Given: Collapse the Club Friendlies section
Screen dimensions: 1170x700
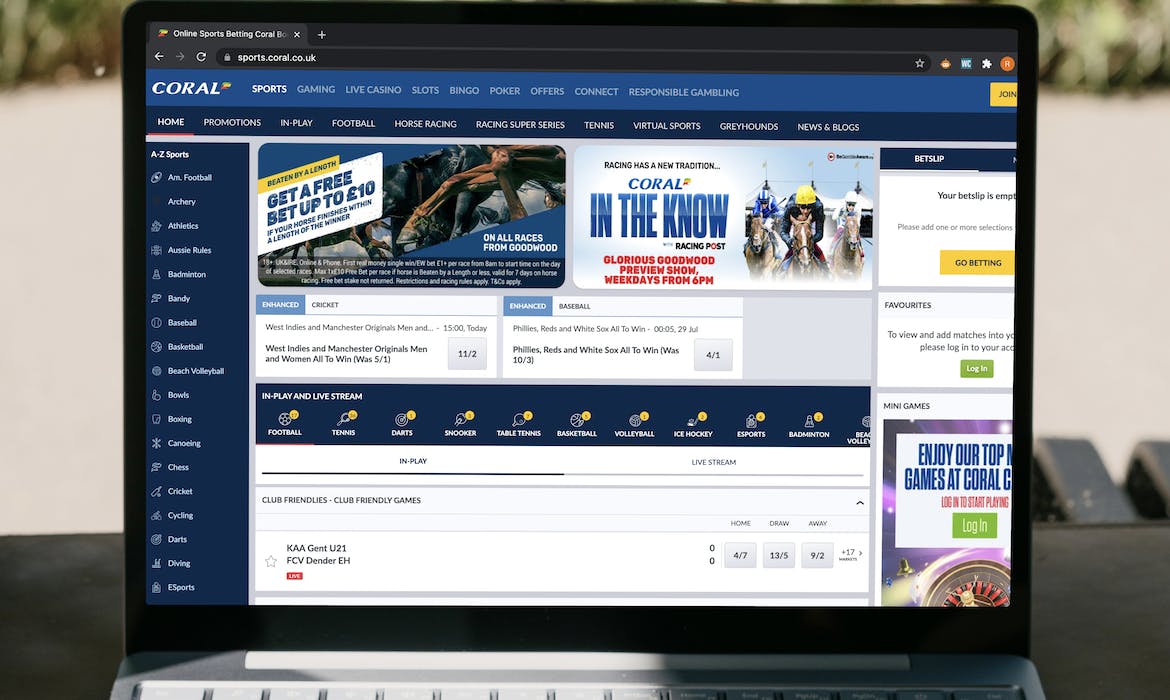Looking at the screenshot, I should pos(860,503).
